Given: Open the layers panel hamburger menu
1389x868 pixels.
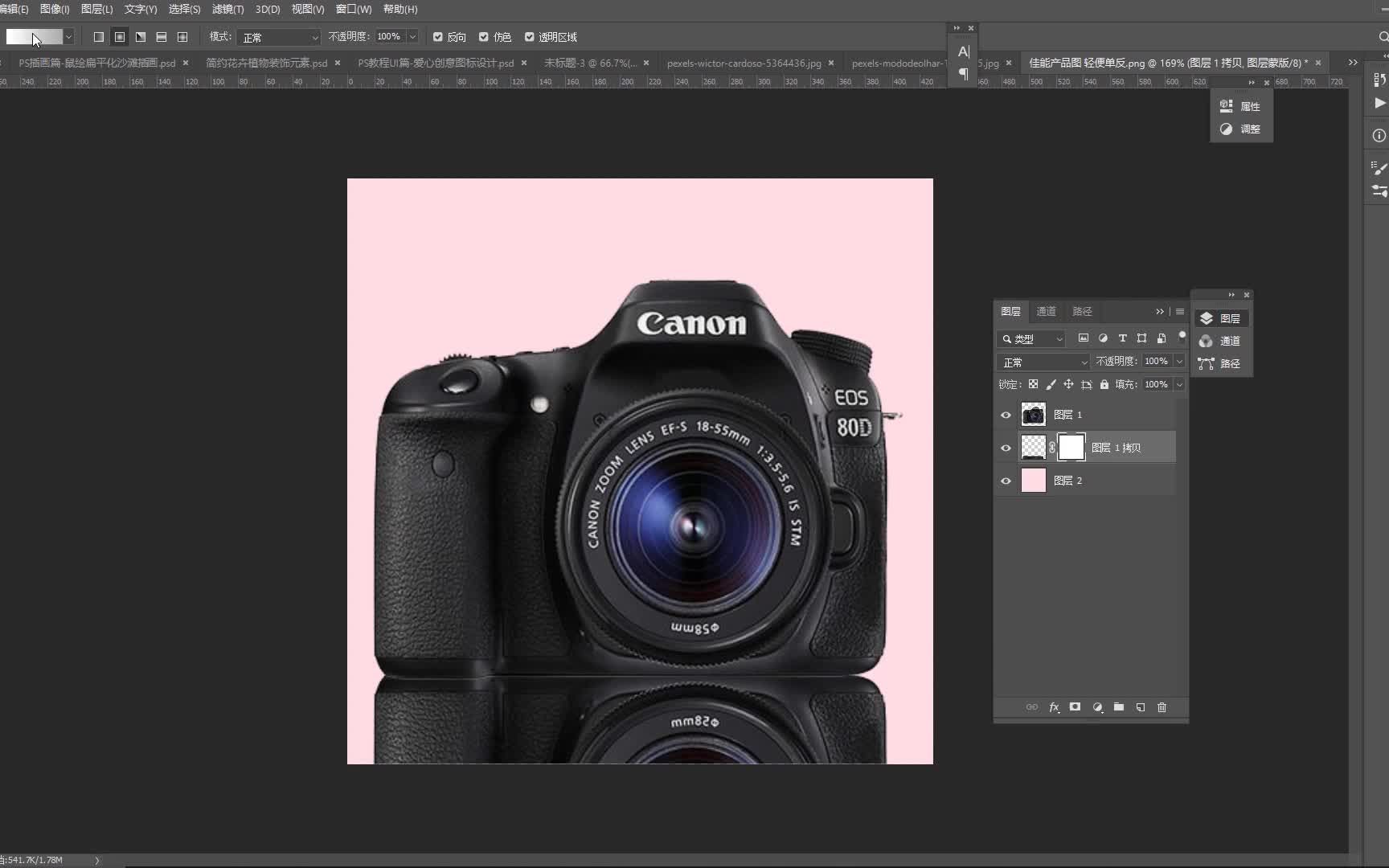Looking at the screenshot, I should (1179, 311).
